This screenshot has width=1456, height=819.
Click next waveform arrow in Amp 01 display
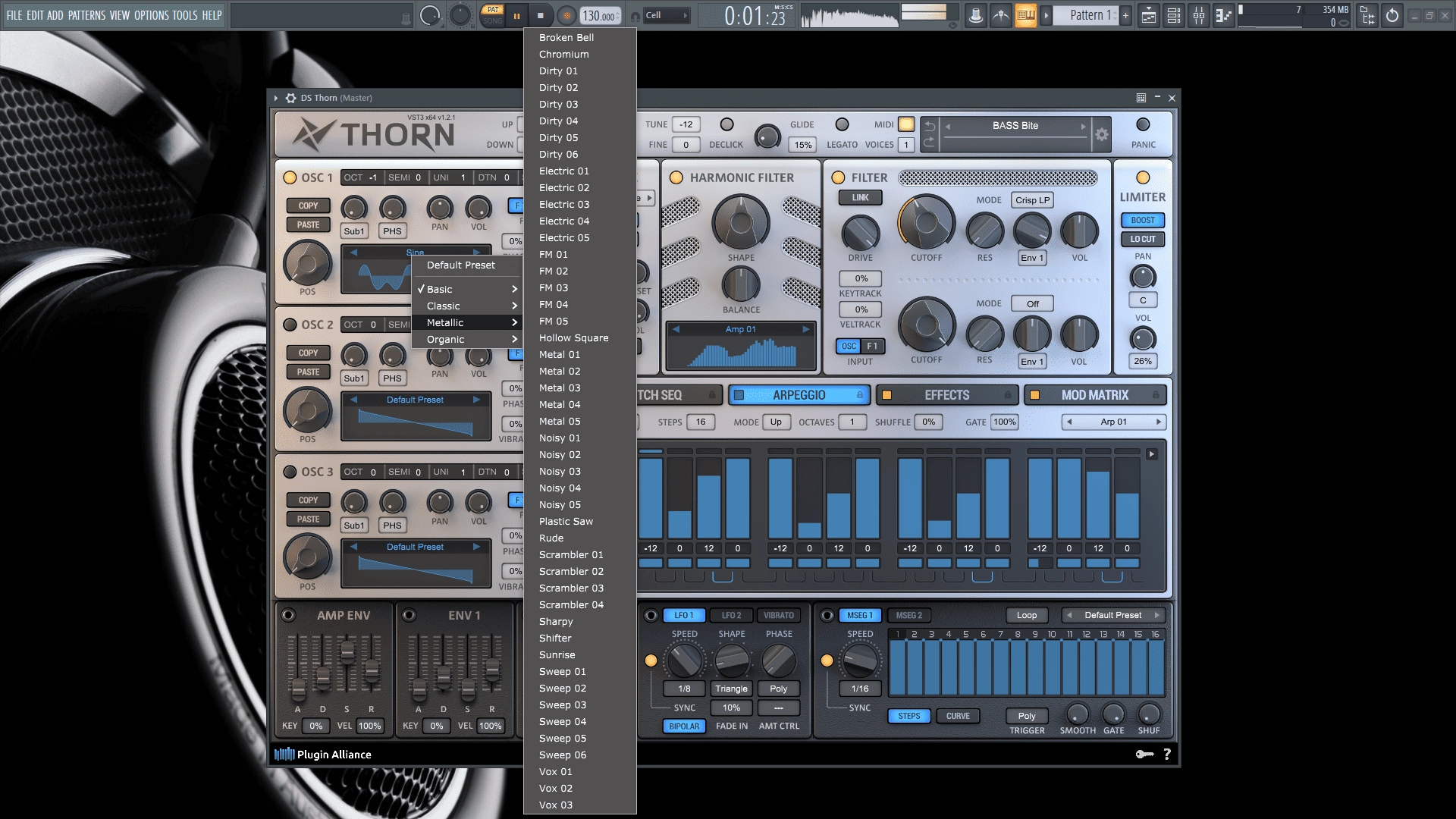coord(806,329)
